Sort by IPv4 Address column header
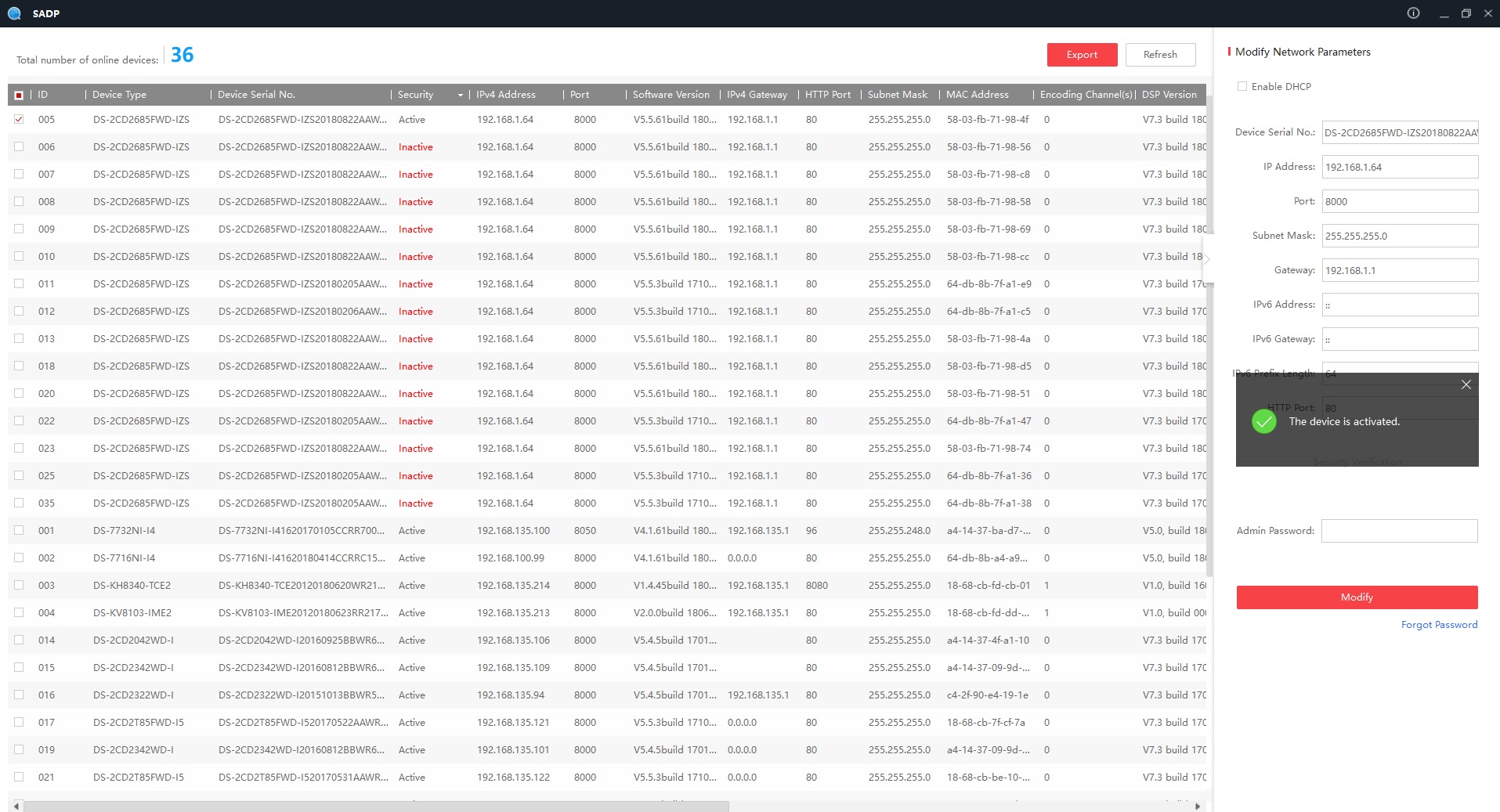The image size is (1500, 812). [x=506, y=95]
